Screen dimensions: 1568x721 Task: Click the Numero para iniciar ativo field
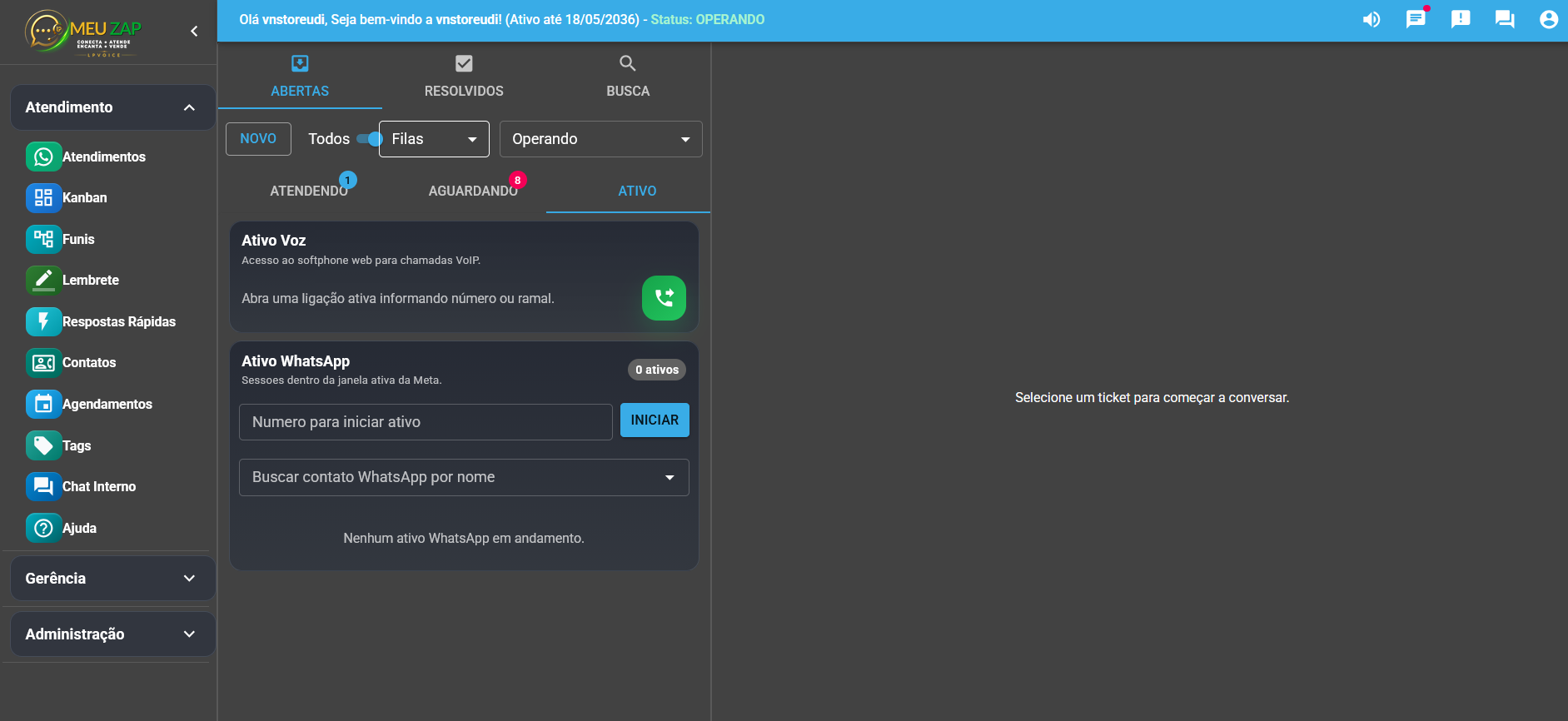point(426,422)
